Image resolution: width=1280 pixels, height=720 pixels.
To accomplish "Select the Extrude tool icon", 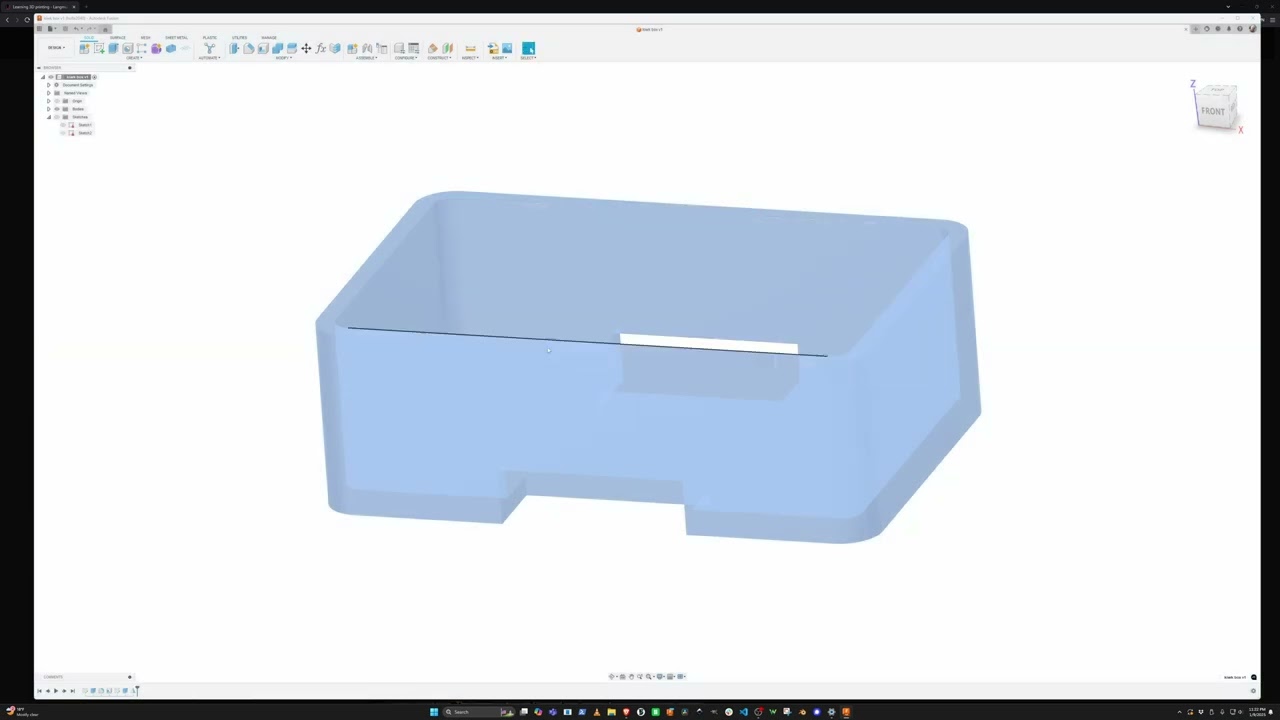I will 113,48.
